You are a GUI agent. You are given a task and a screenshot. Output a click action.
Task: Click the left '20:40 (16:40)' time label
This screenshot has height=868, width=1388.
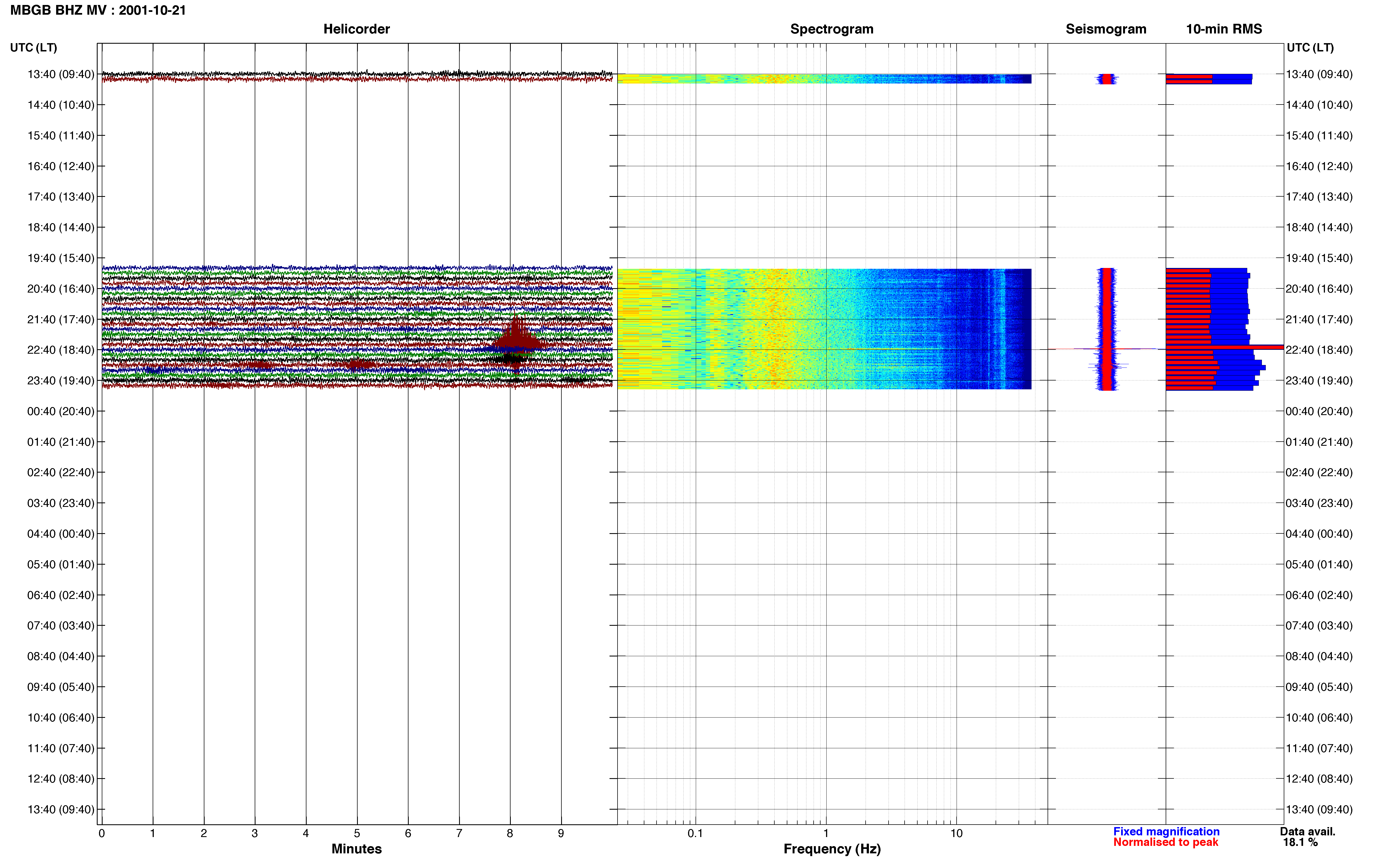point(61,289)
